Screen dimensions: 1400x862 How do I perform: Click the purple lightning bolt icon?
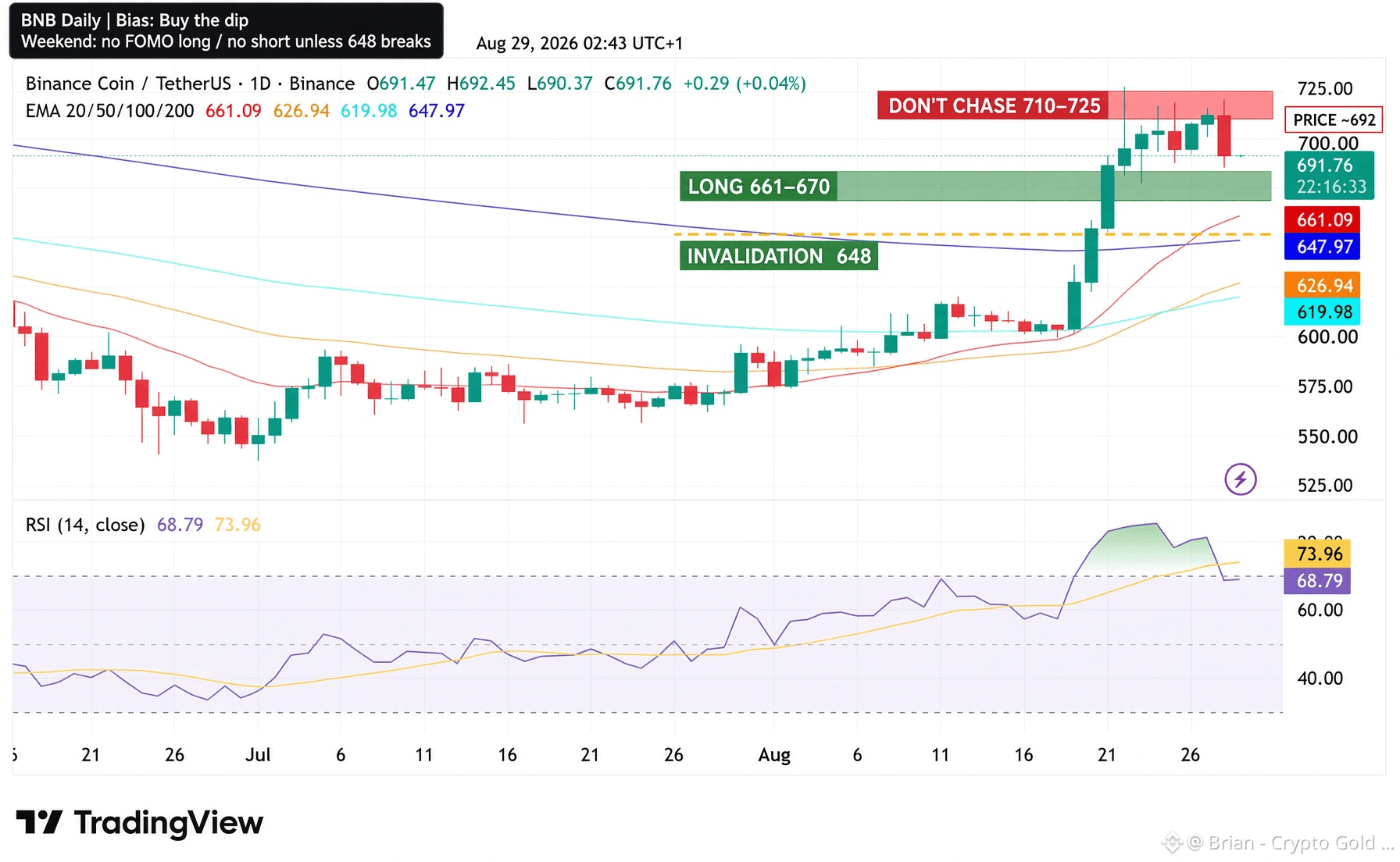click(x=1240, y=479)
